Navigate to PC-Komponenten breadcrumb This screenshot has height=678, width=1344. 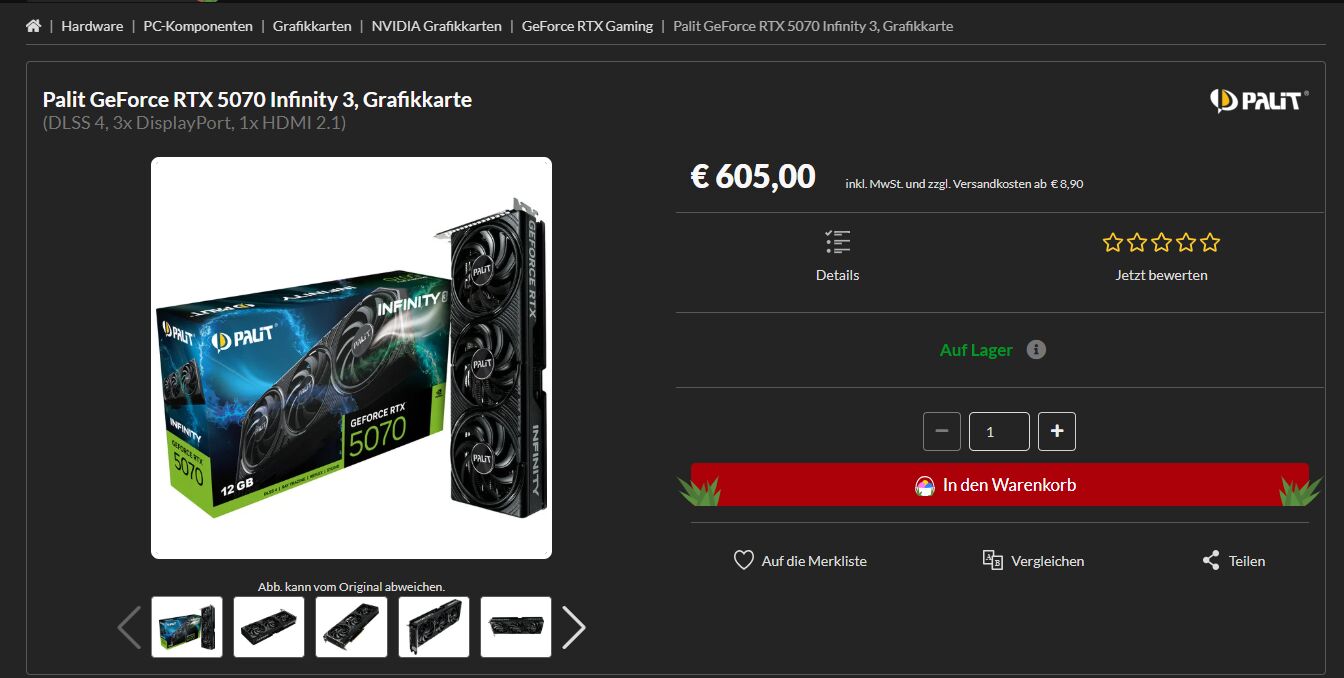click(198, 26)
